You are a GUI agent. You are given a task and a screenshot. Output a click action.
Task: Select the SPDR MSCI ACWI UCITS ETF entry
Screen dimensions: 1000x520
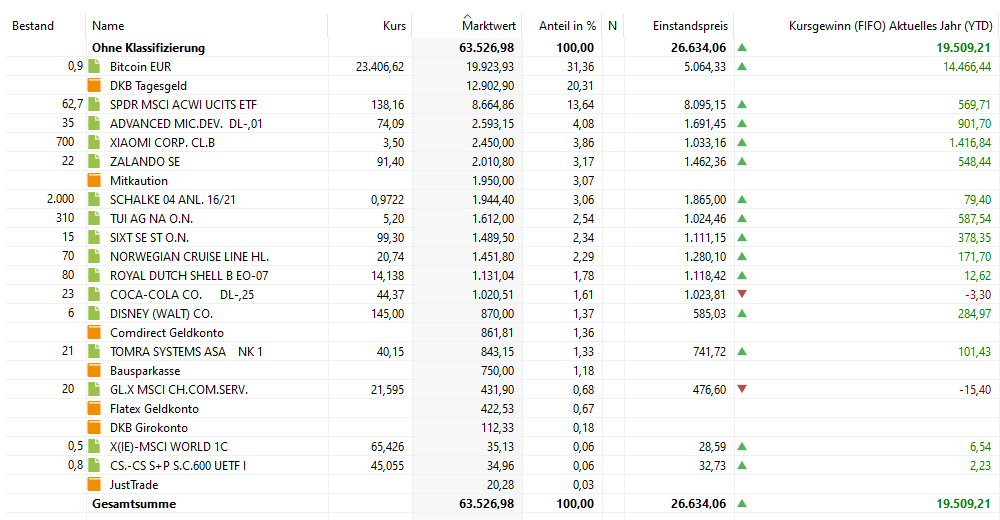183,105
